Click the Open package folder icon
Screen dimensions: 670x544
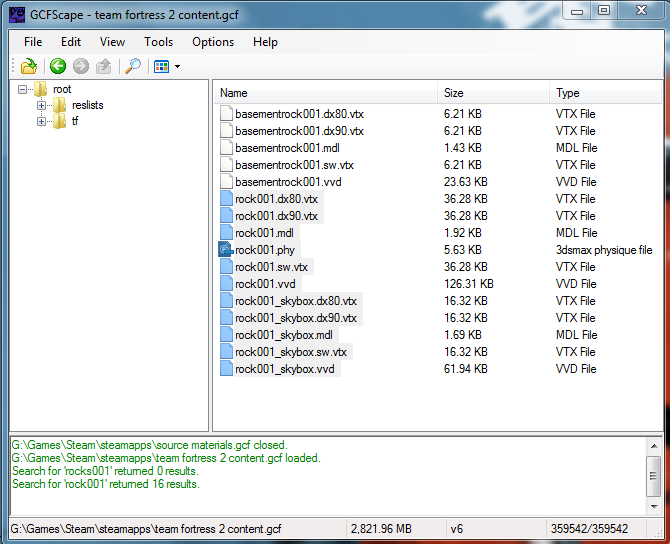click(x=29, y=67)
